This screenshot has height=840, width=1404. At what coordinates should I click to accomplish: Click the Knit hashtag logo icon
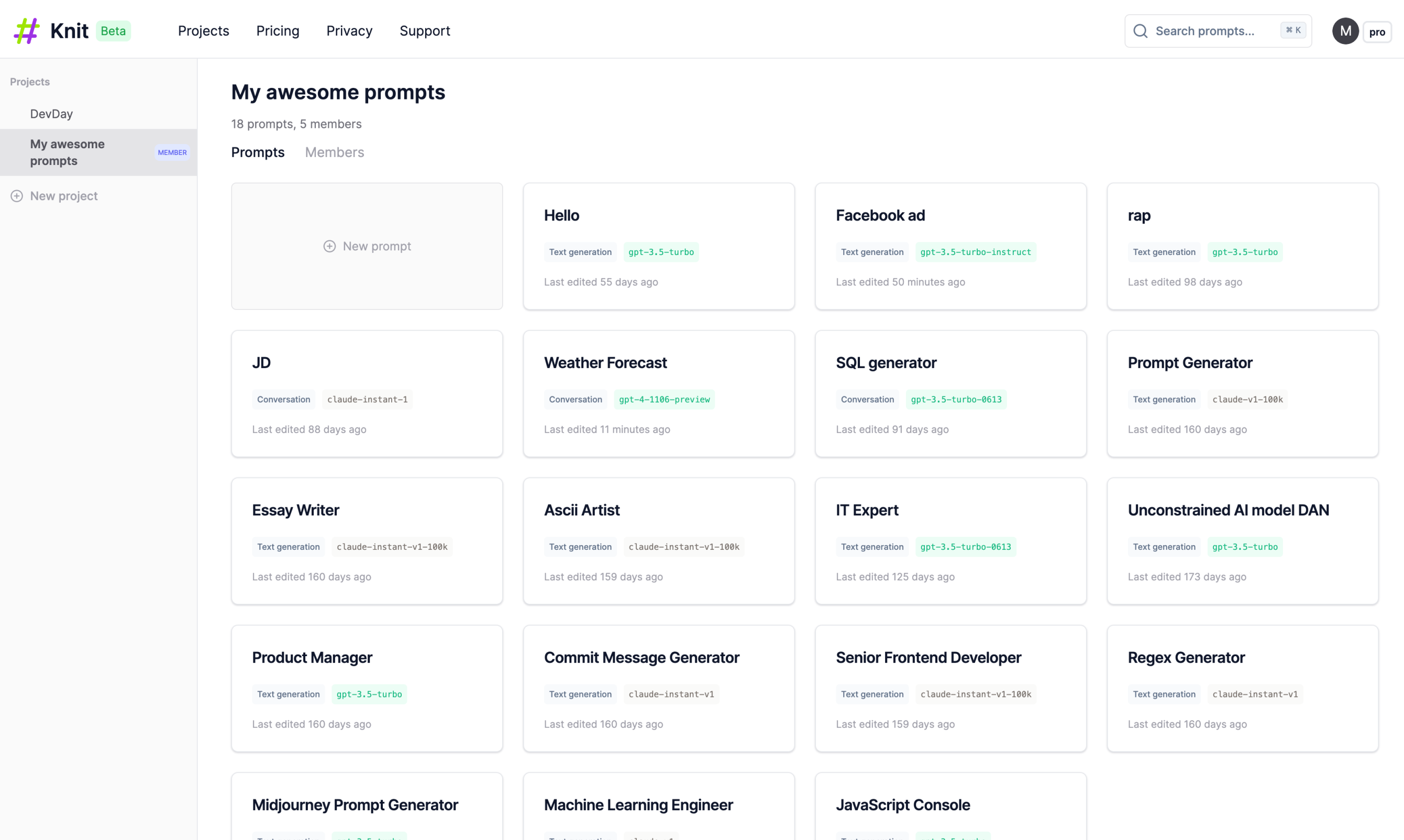(26, 30)
